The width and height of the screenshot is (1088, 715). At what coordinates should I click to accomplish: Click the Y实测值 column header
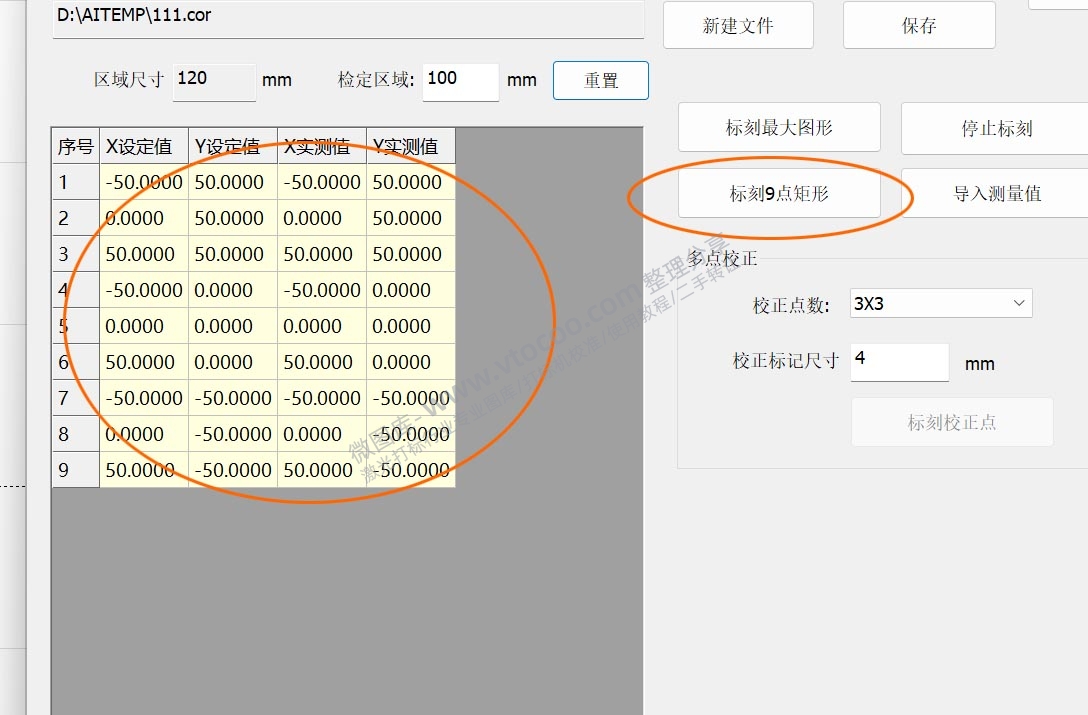[x=409, y=146]
